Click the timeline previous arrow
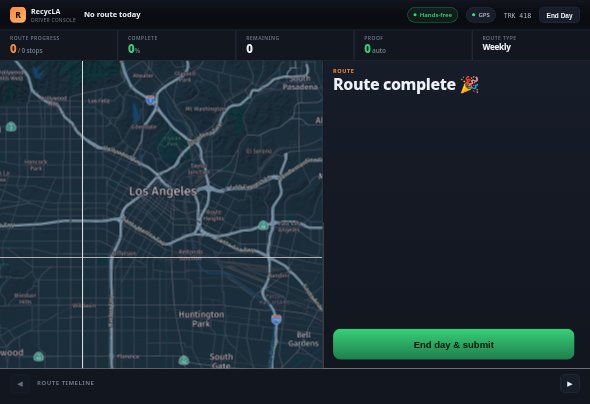This screenshot has width=590, height=404. [20, 384]
